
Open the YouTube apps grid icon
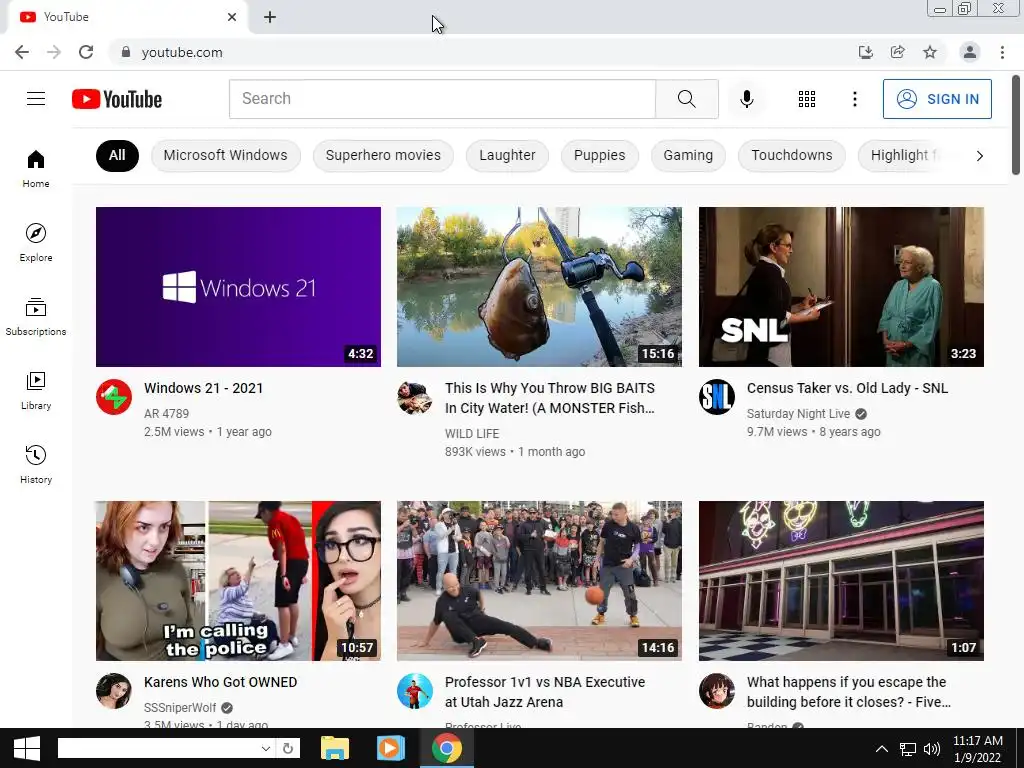[x=807, y=99]
